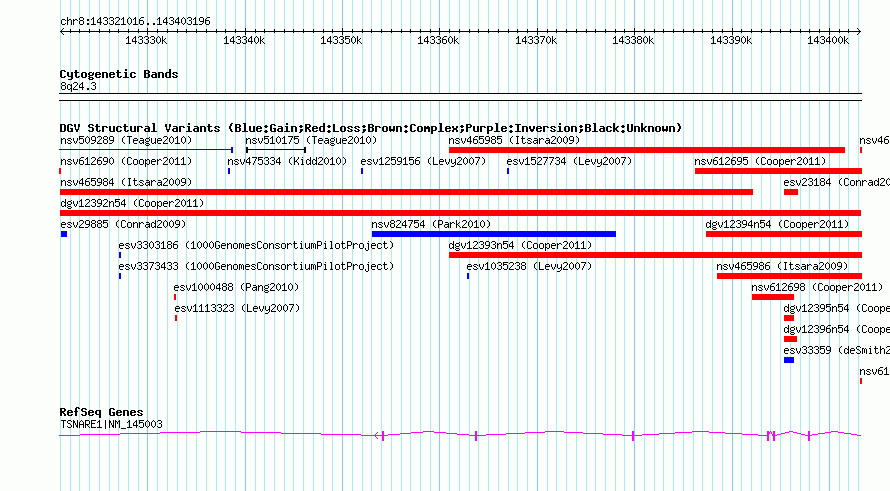Click the 143360k ruler tick label
Image resolution: width=890 pixels, height=491 pixels.
(x=438, y=40)
